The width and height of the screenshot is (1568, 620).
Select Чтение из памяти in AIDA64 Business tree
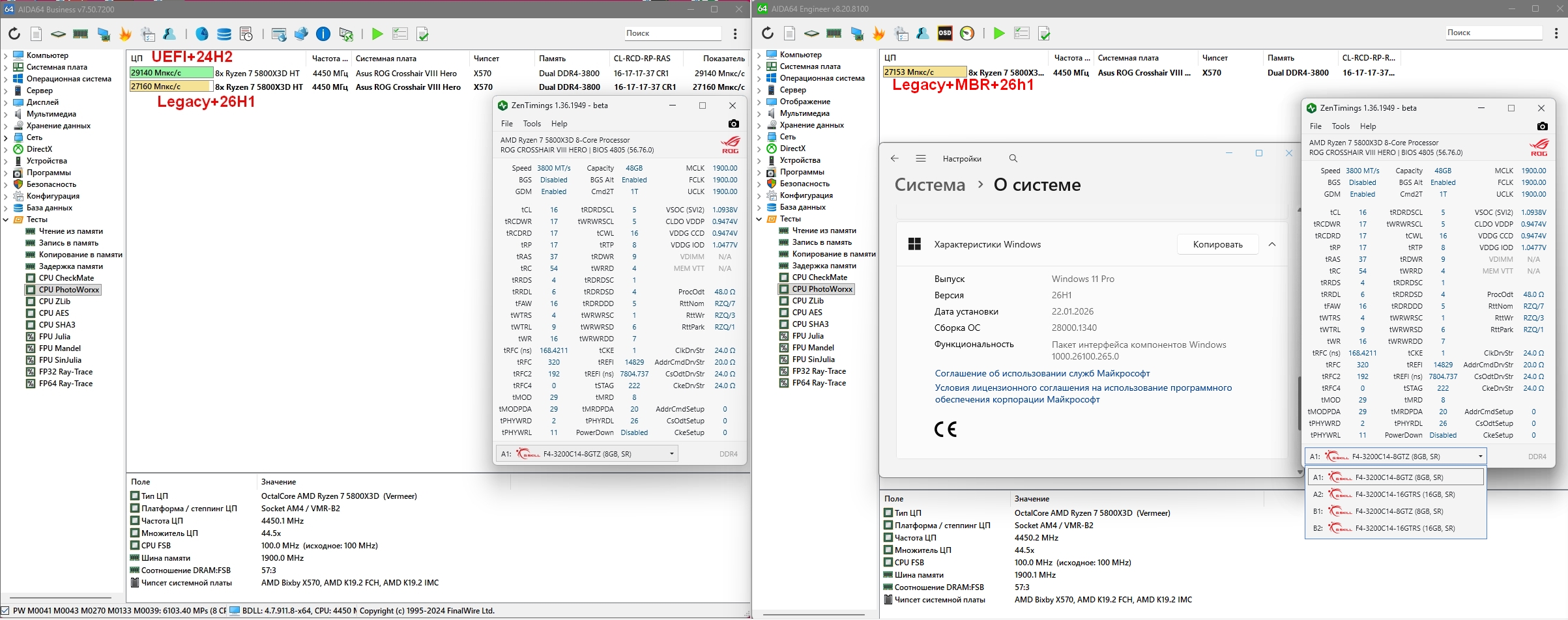pyautogui.click(x=70, y=231)
